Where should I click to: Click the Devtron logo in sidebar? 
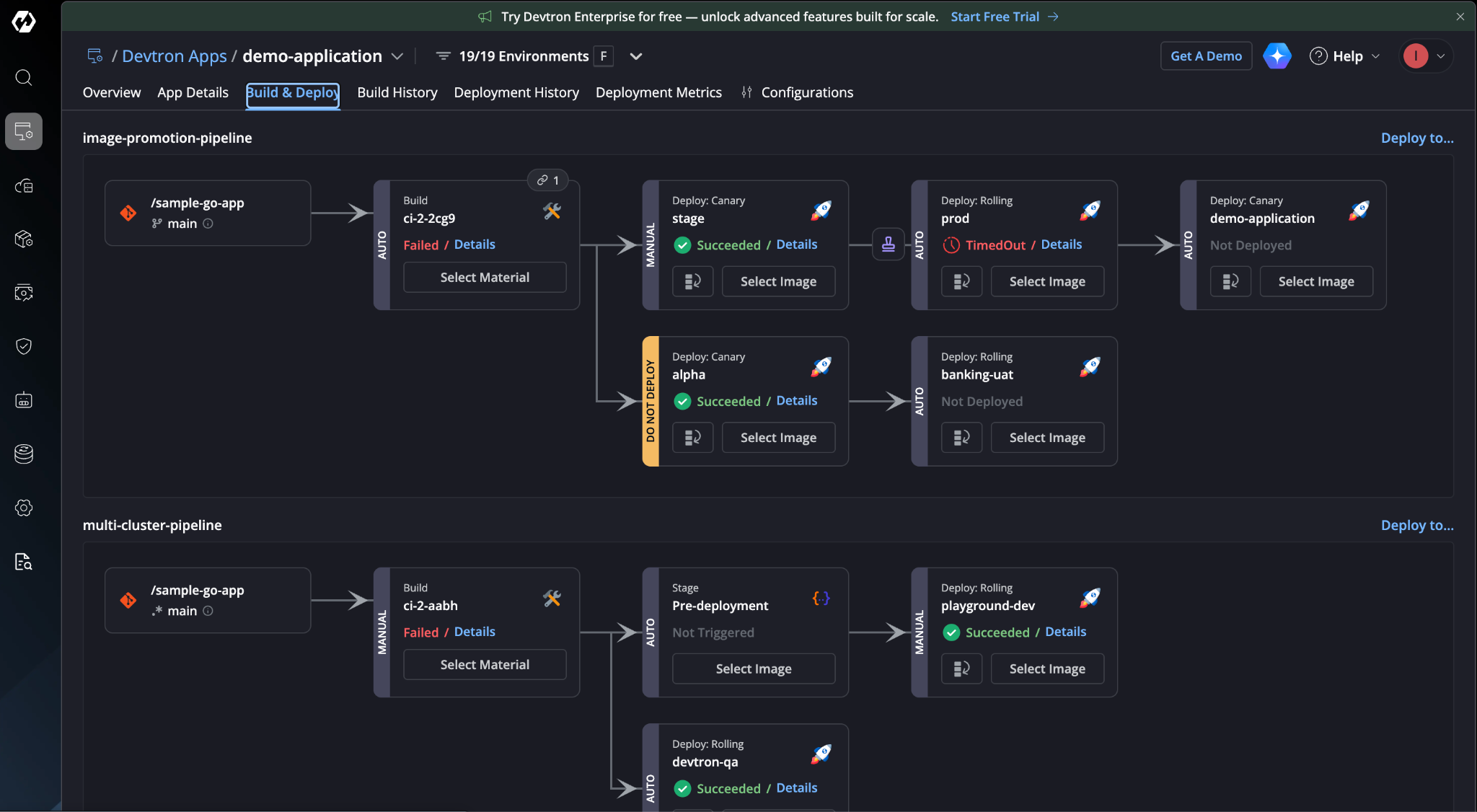click(24, 22)
